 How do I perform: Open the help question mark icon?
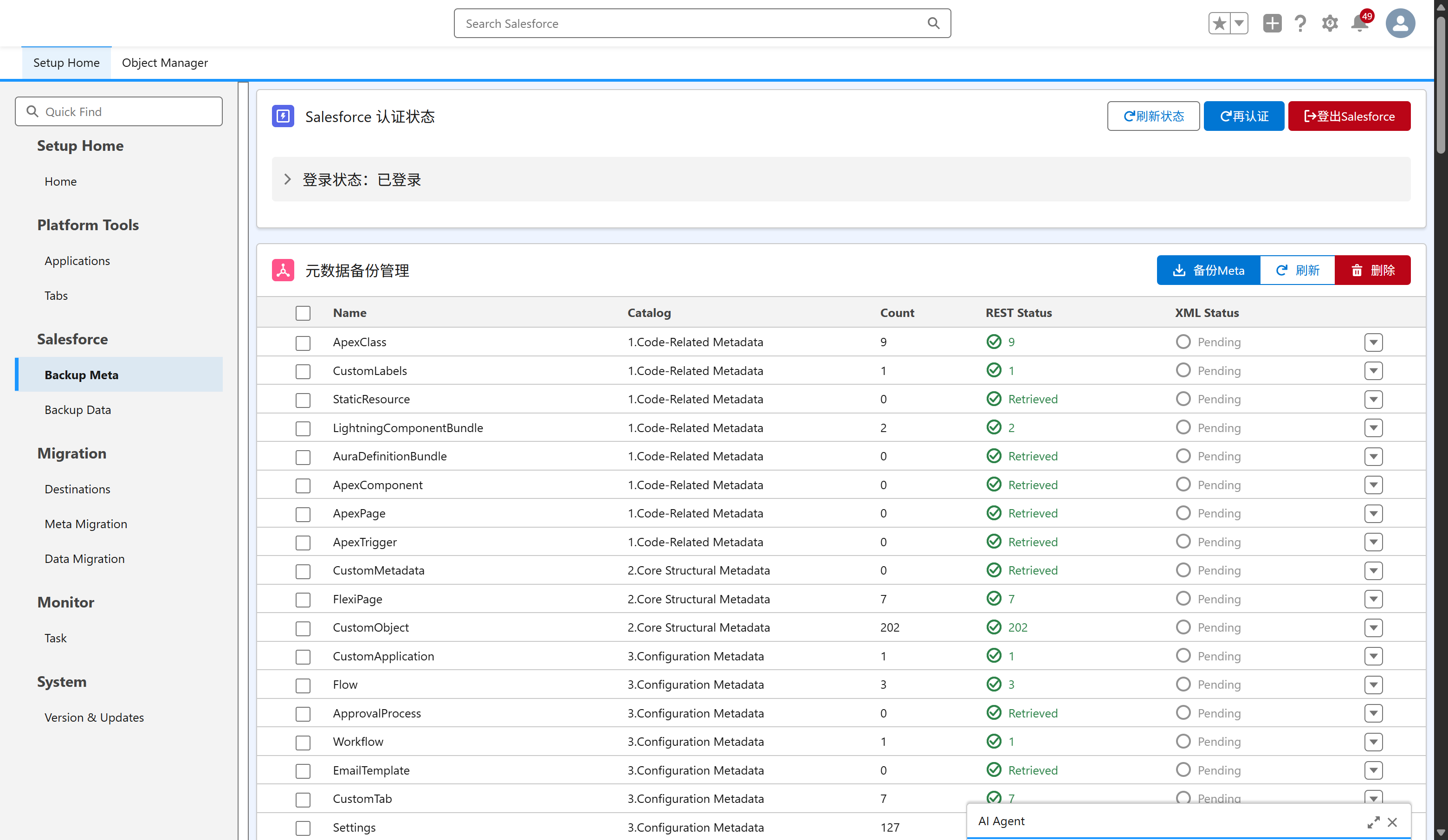[x=1300, y=24]
